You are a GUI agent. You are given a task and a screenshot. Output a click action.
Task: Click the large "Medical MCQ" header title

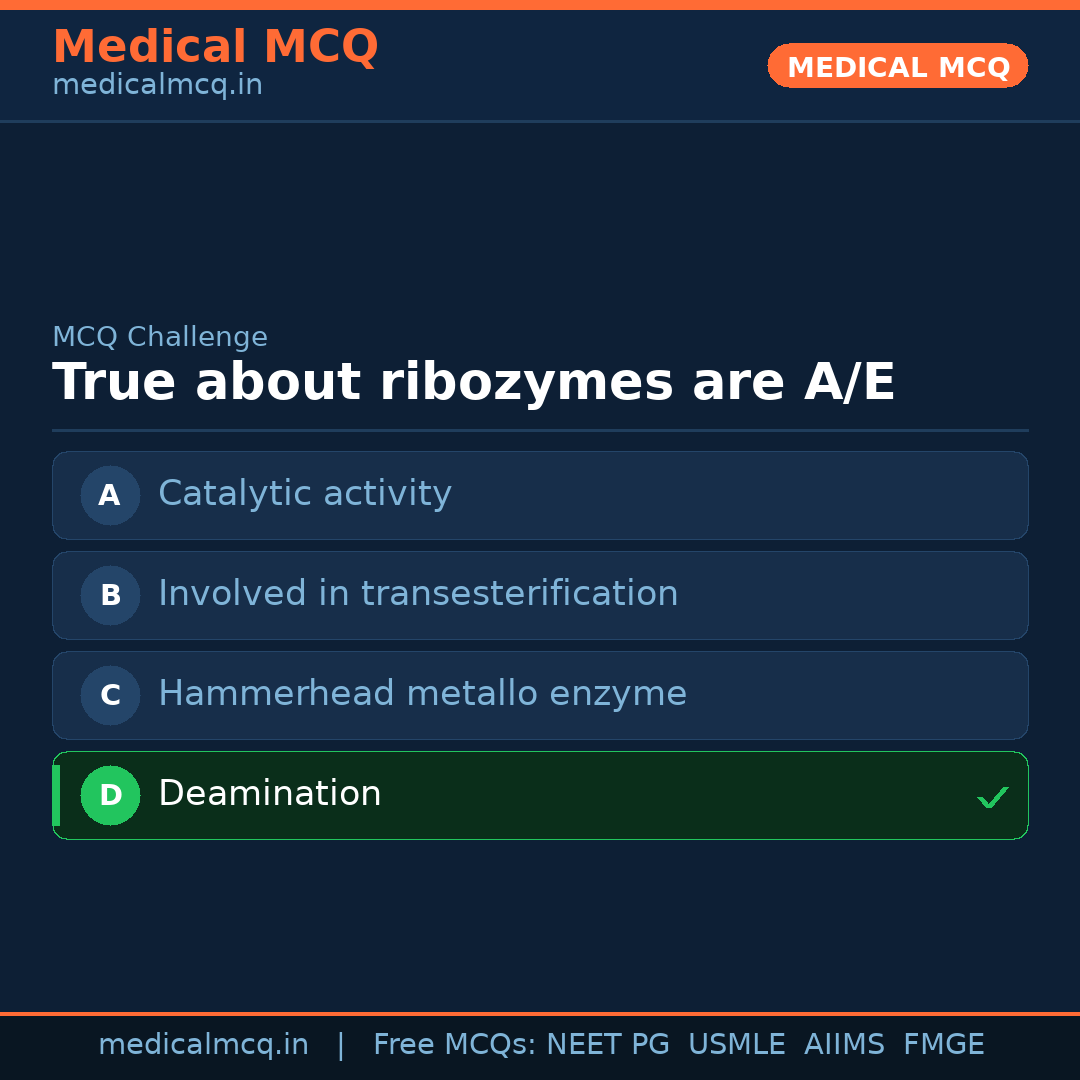[215, 47]
